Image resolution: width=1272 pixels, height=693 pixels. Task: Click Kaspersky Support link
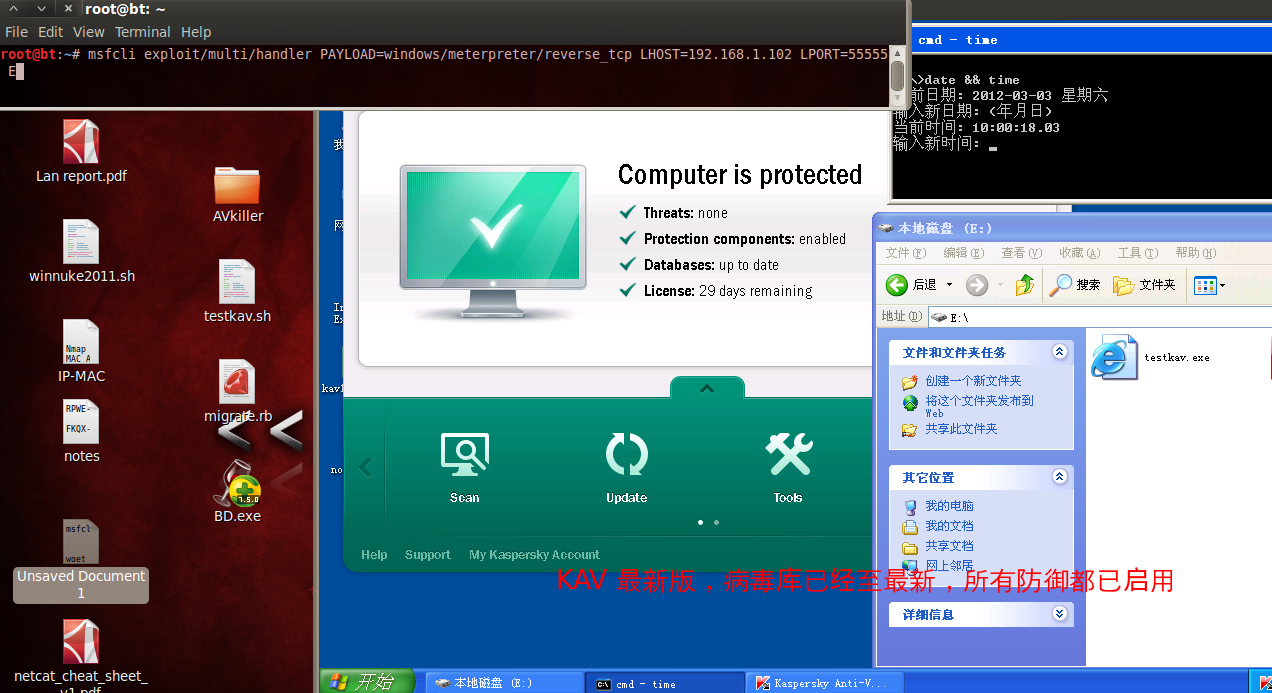point(427,555)
